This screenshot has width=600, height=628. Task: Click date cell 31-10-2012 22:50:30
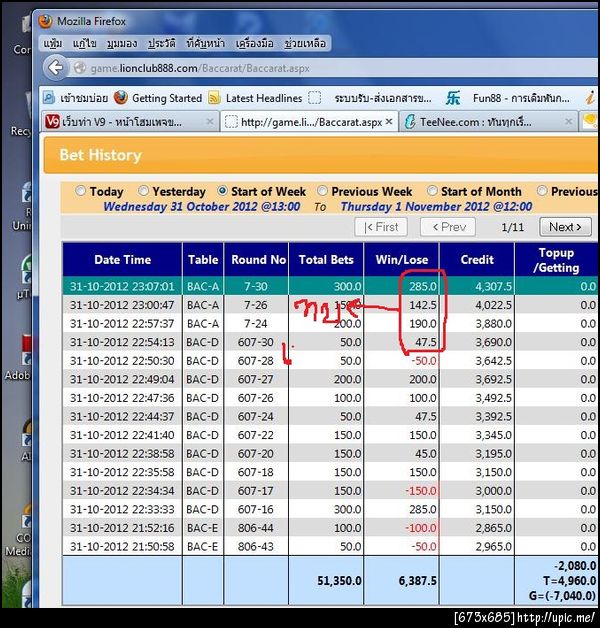[x=122, y=360]
